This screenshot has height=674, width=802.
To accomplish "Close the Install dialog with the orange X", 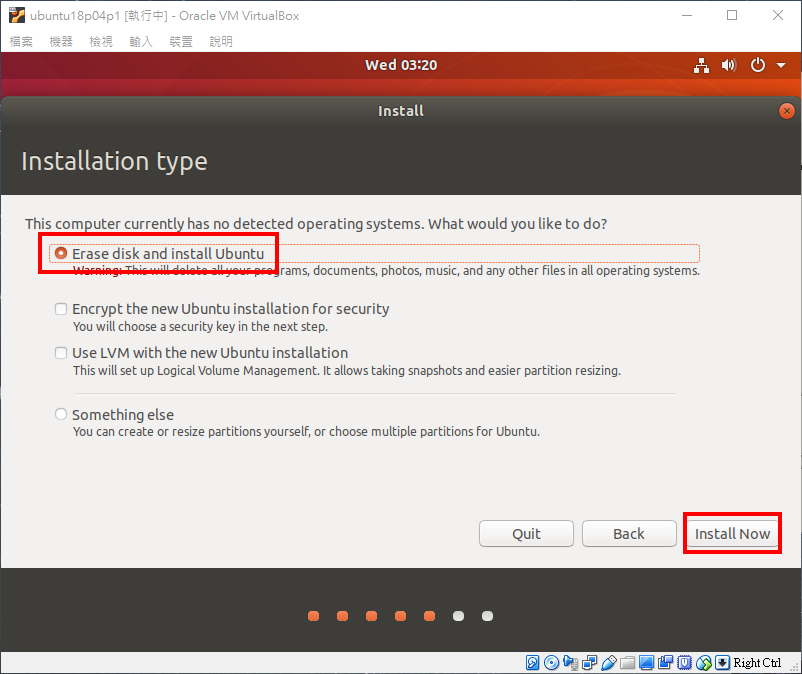I will 787,111.
